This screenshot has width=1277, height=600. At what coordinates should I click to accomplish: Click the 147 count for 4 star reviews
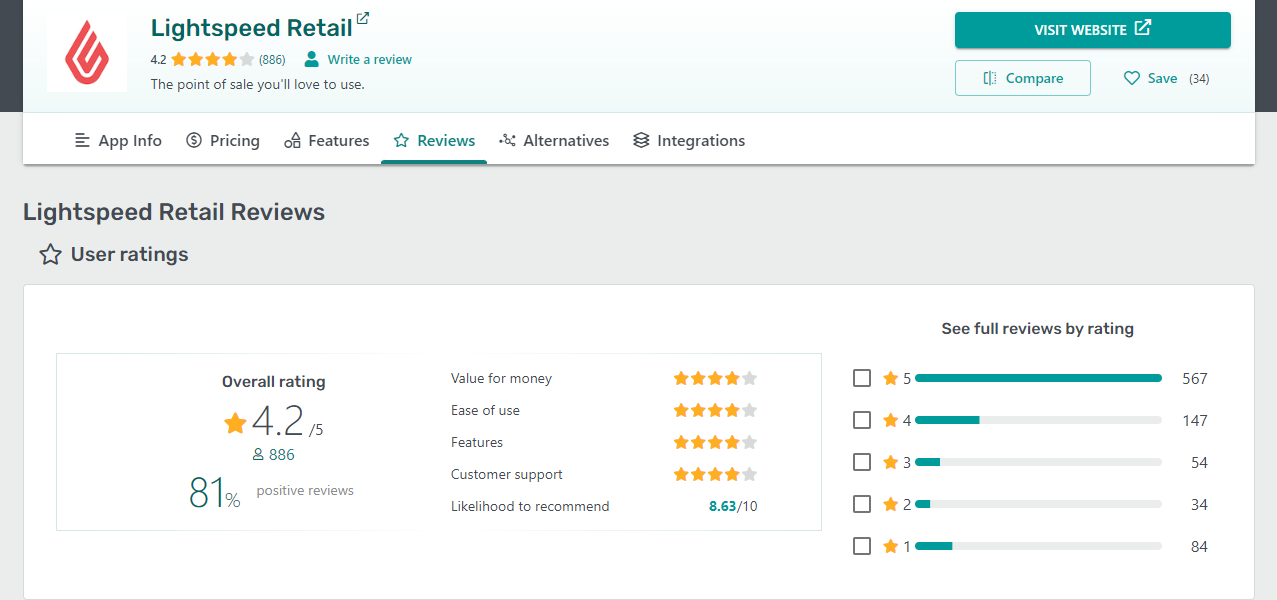pos(1194,421)
